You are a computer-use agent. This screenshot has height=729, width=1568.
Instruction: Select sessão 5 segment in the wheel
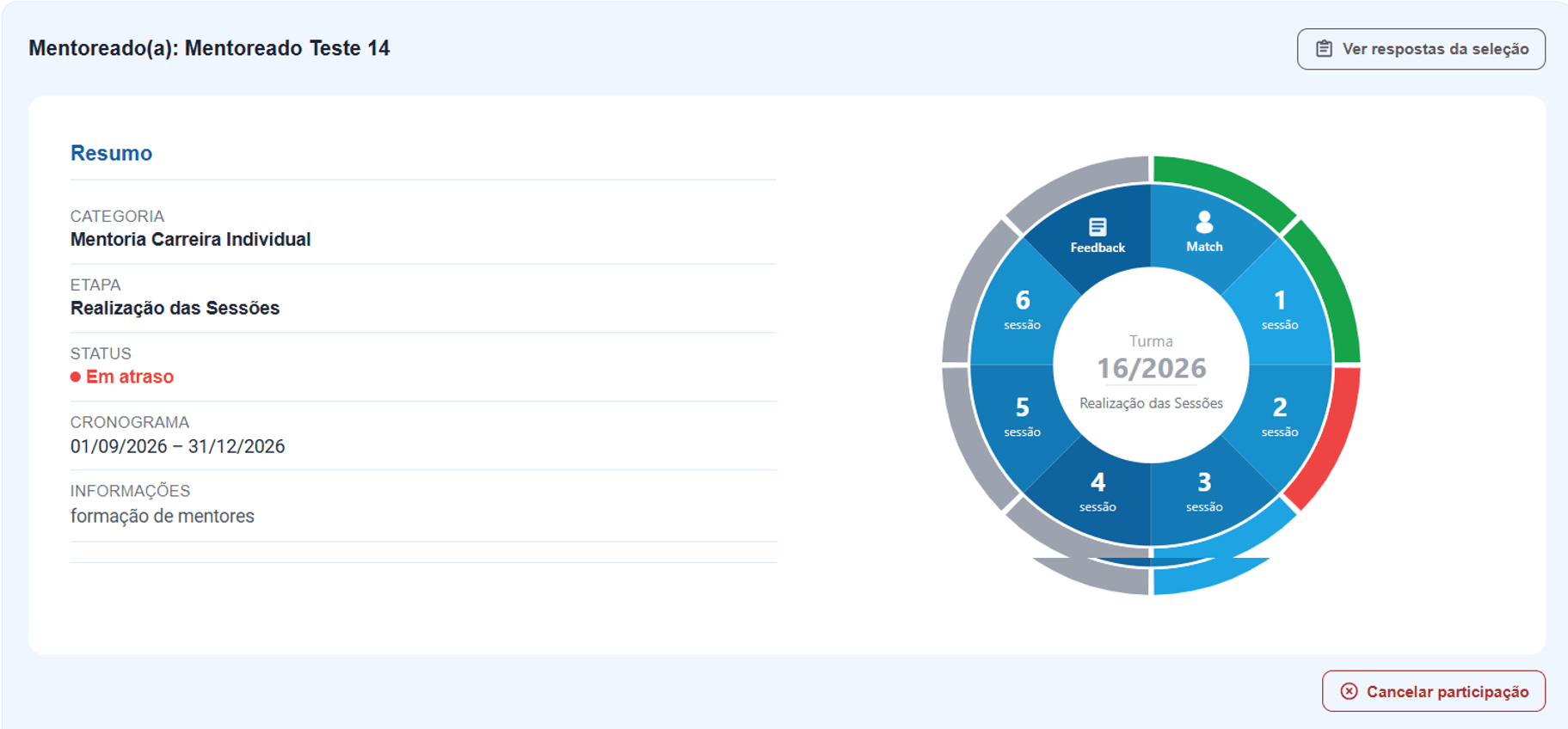click(x=1022, y=417)
